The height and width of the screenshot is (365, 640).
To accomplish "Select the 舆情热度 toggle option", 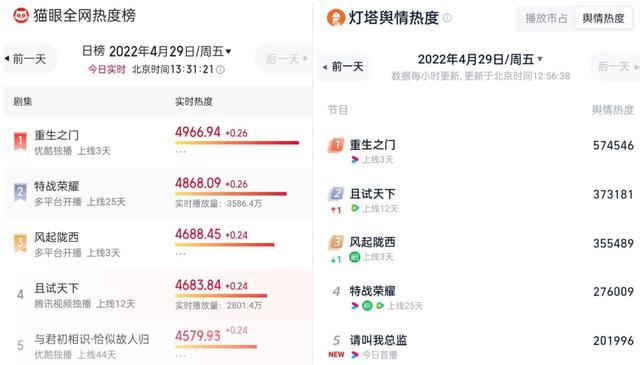I will [603, 18].
